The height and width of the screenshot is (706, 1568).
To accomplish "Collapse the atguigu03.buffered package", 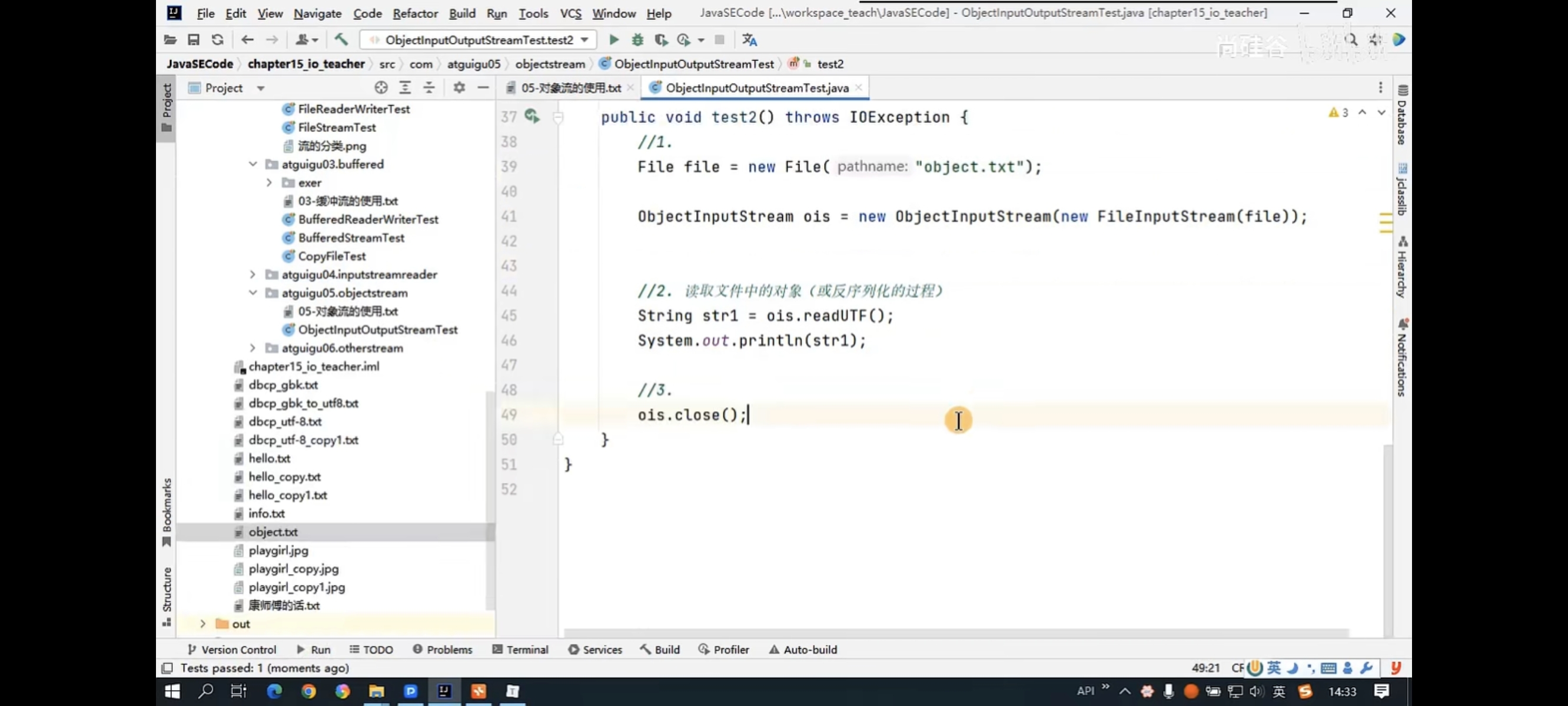I will 253,164.
